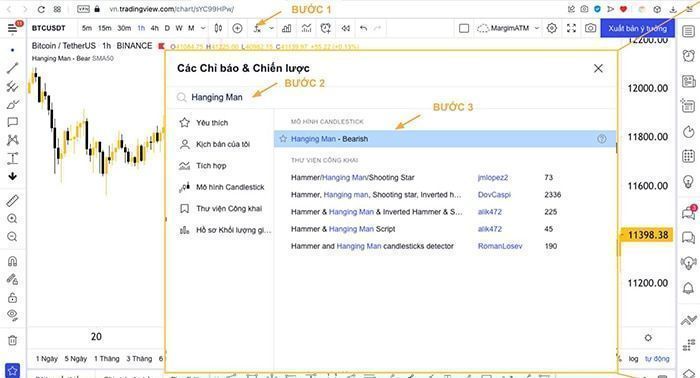
Task: Open the MarginATM layout dropdown
Action: [x=508, y=29]
